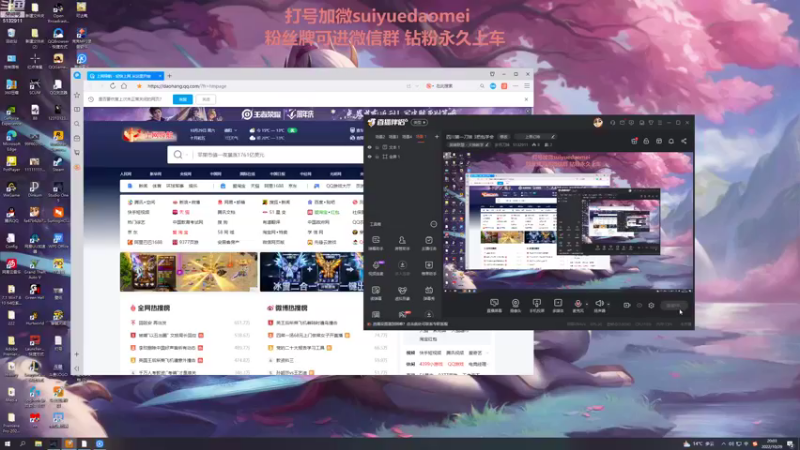Image resolution: width=800 pixels, height=450 pixels.
Task: Open a new browser tab with plus
Action: (169, 76)
